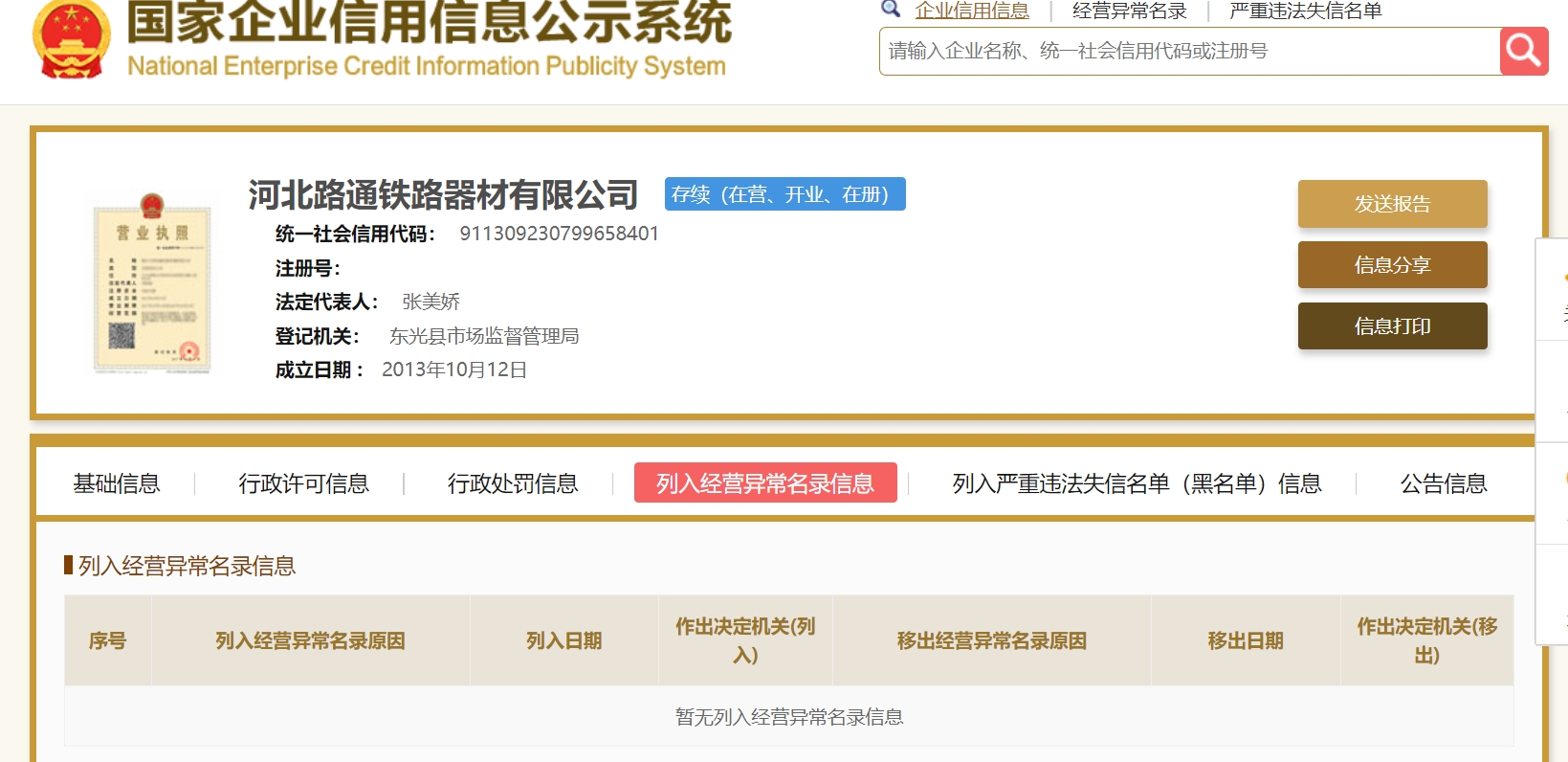Open the 基础信息 tab
Image resolution: width=1568 pixels, height=762 pixels.
click(117, 483)
